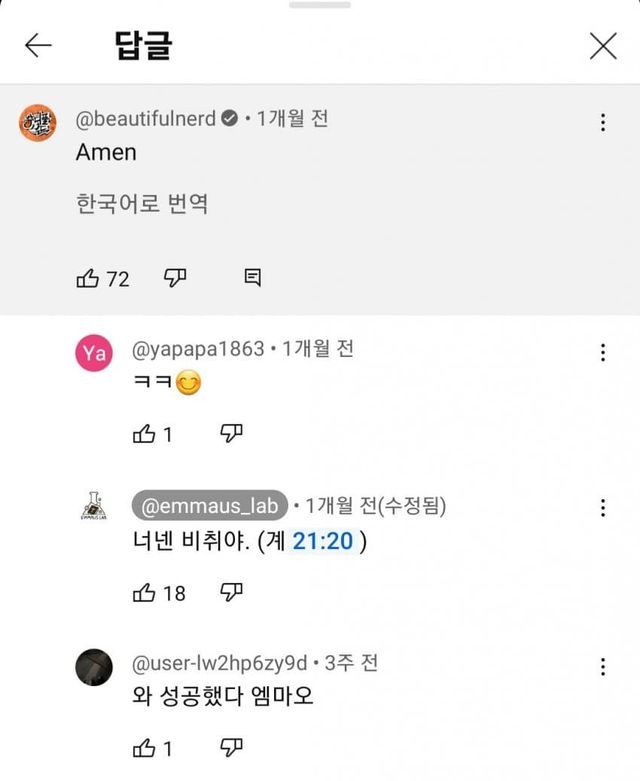Like the Amen comment by @beautifulnerd

coord(88,278)
